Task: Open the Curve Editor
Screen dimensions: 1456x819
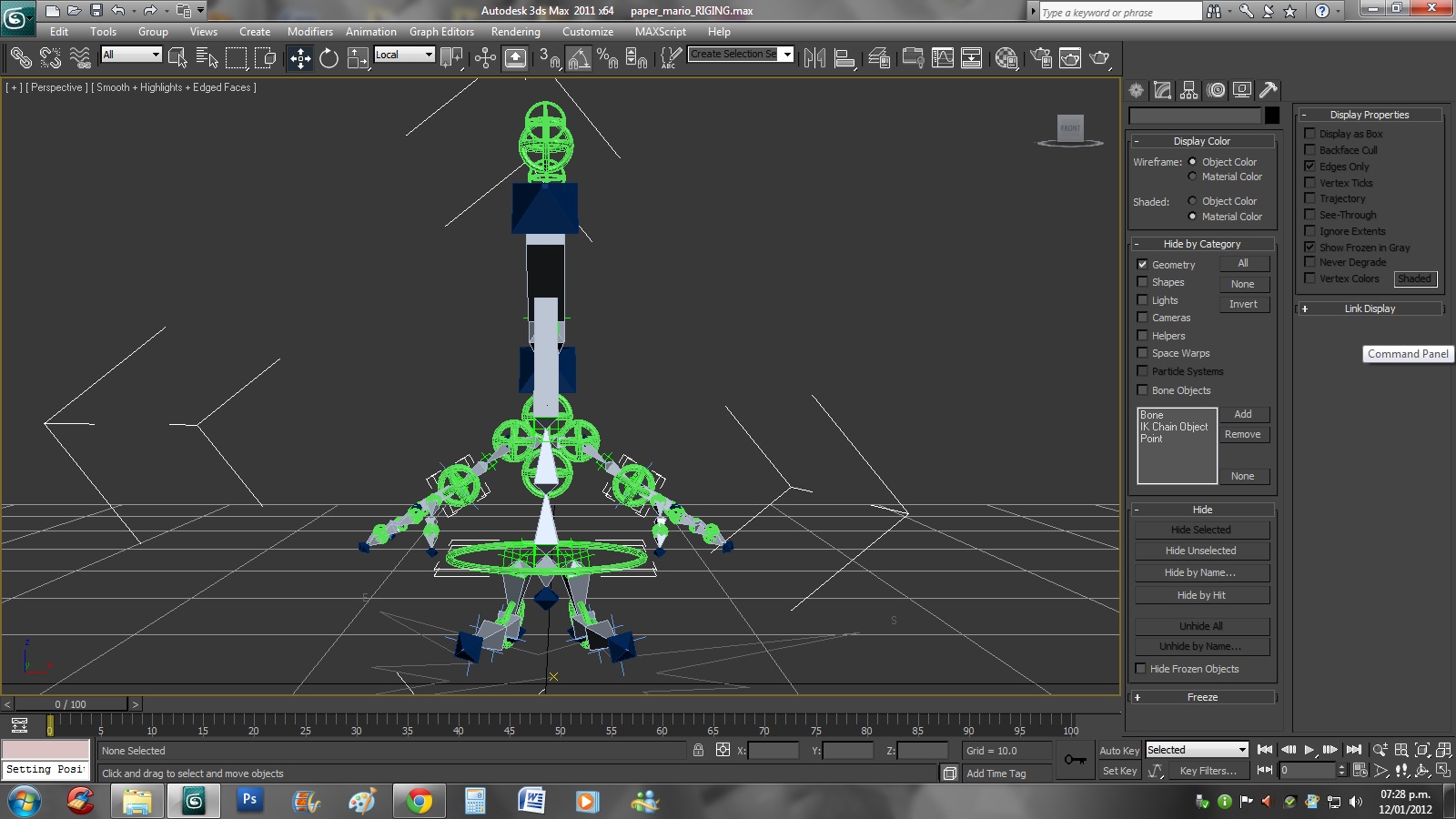Action: (x=943, y=58)
